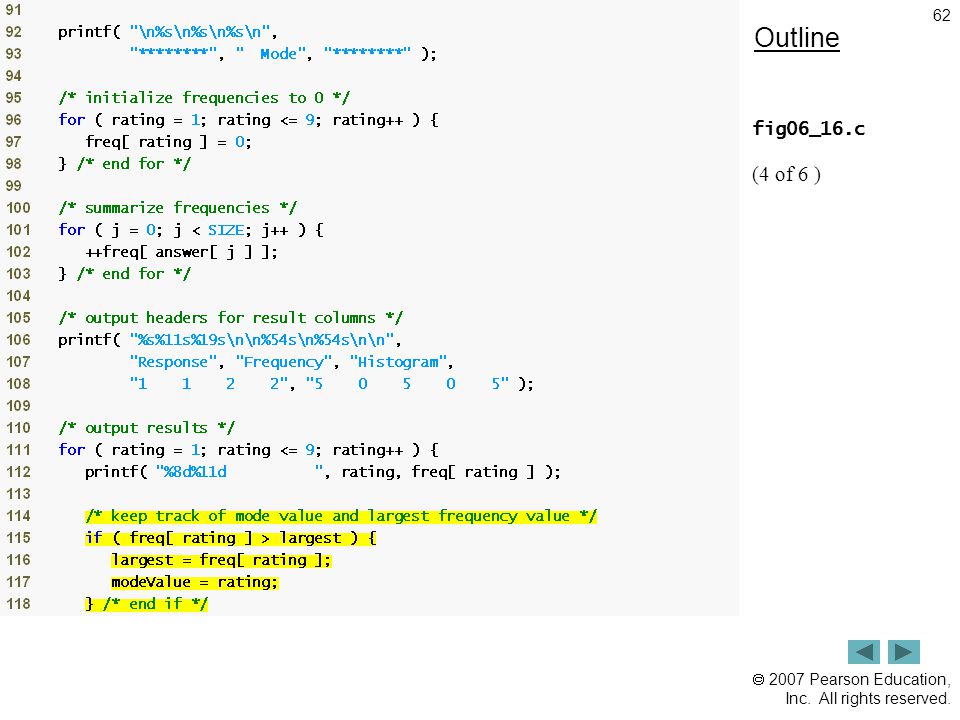Select the SIZE constant on line 101
960x720 pixels.
(226, 230)
